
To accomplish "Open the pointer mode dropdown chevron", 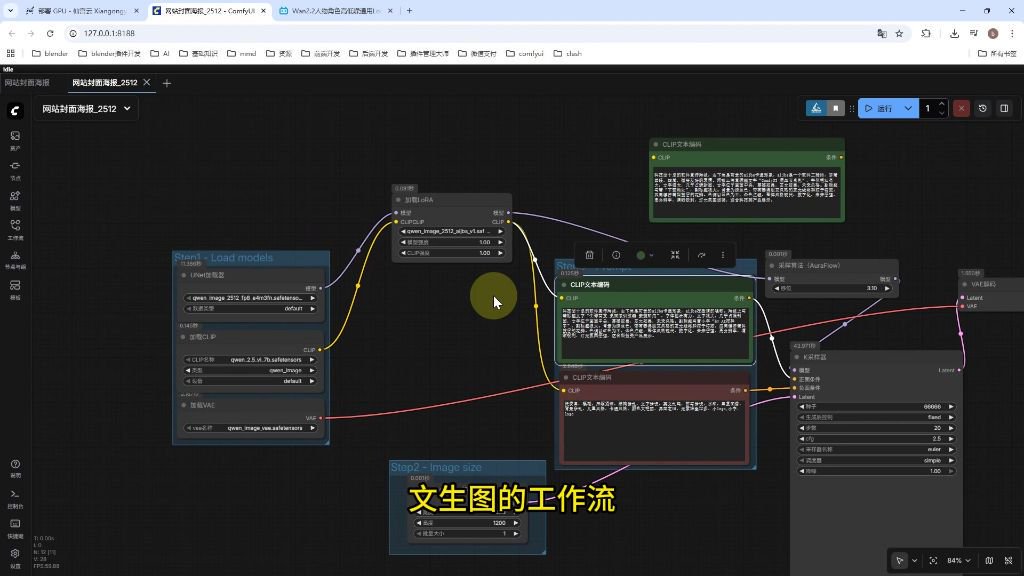I will coord(914,560).
